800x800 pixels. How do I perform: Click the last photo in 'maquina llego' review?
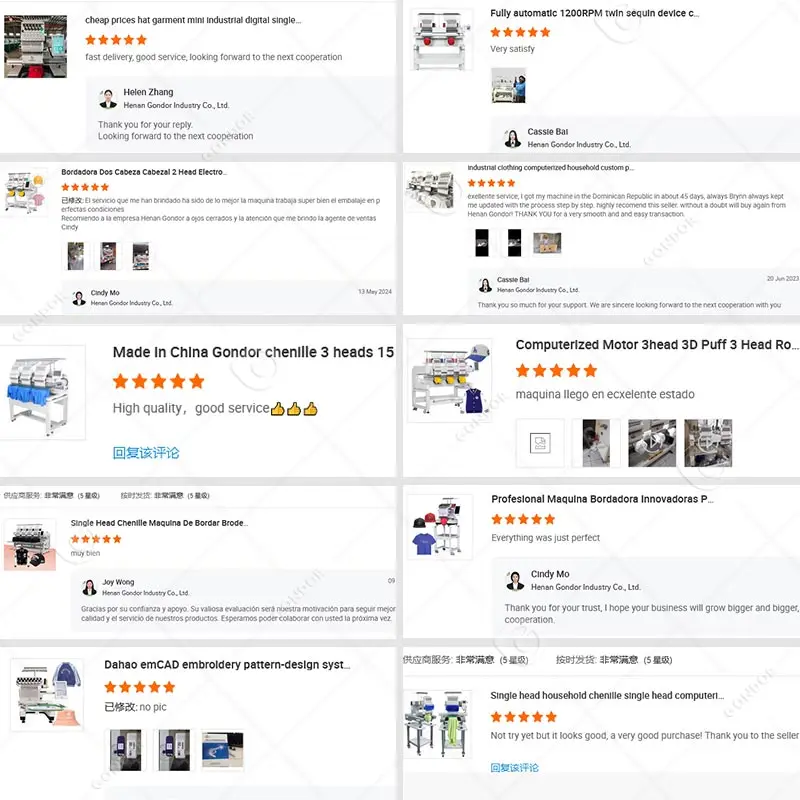coord(708,443)
